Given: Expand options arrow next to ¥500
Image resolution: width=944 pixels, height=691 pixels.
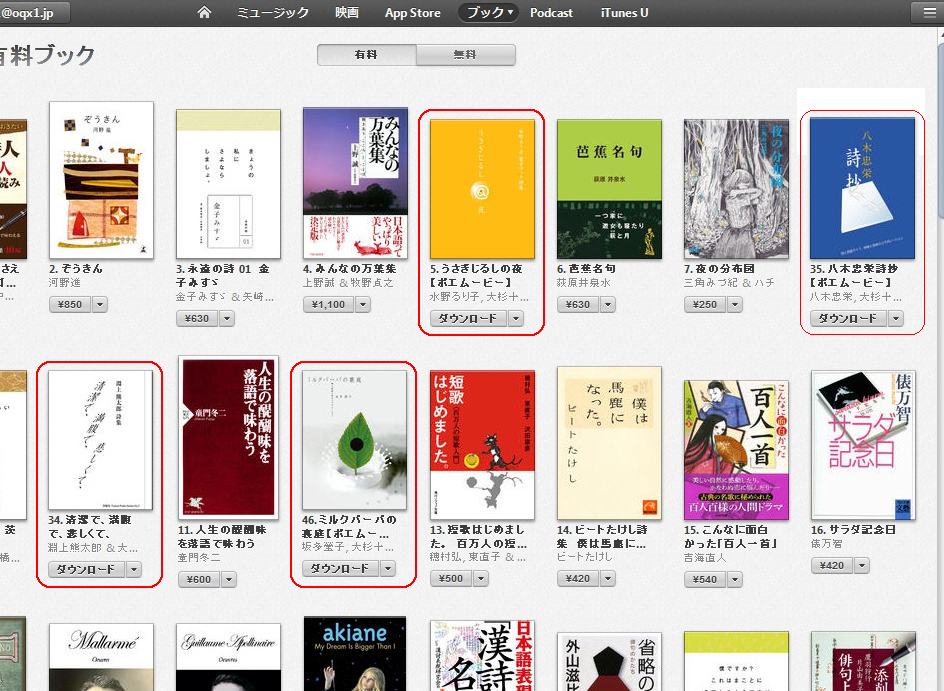Looking at the screenshot, I should [481, 579].
